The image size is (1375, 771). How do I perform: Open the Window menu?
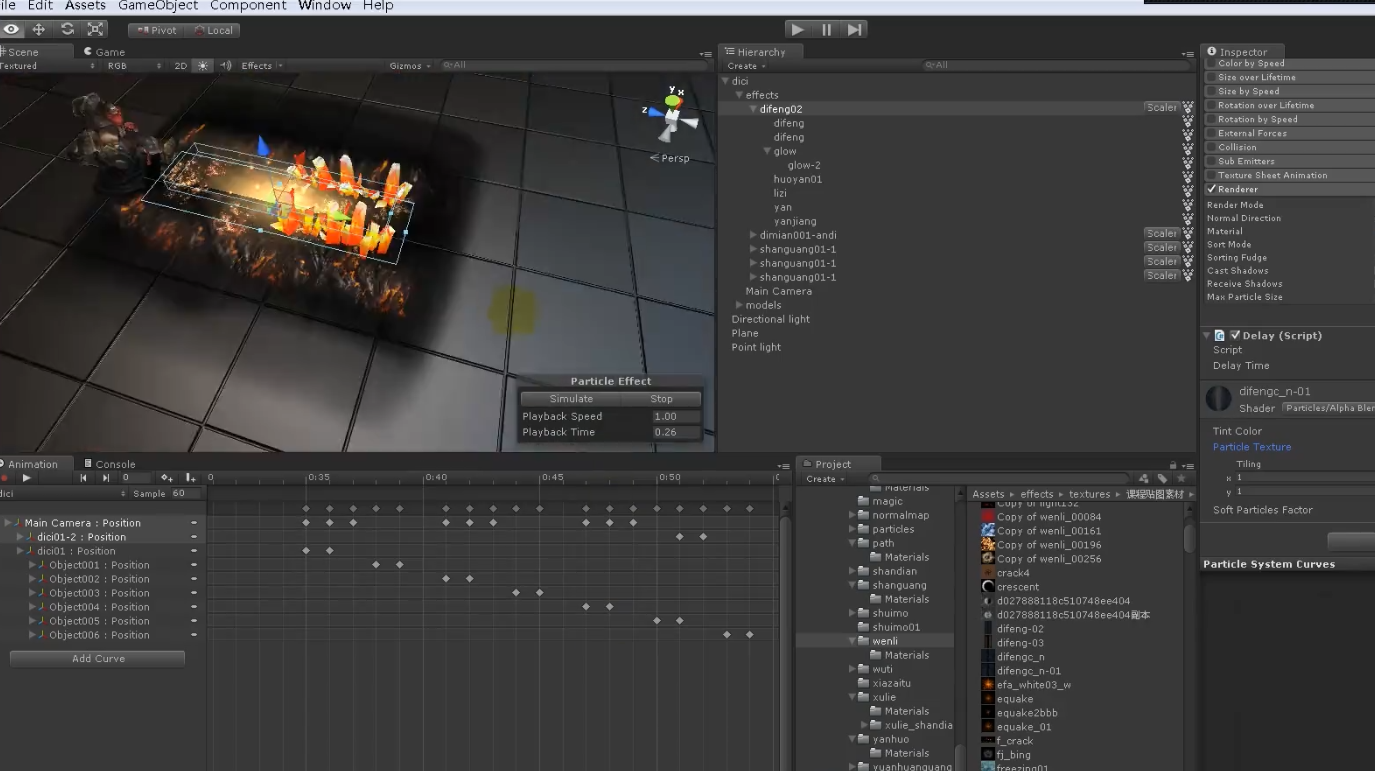coord(324,6)
